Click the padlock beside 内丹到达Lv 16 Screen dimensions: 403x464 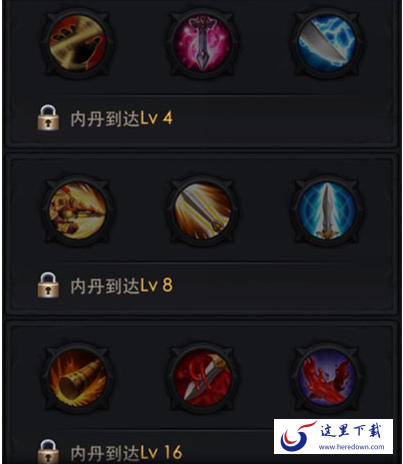48,452
